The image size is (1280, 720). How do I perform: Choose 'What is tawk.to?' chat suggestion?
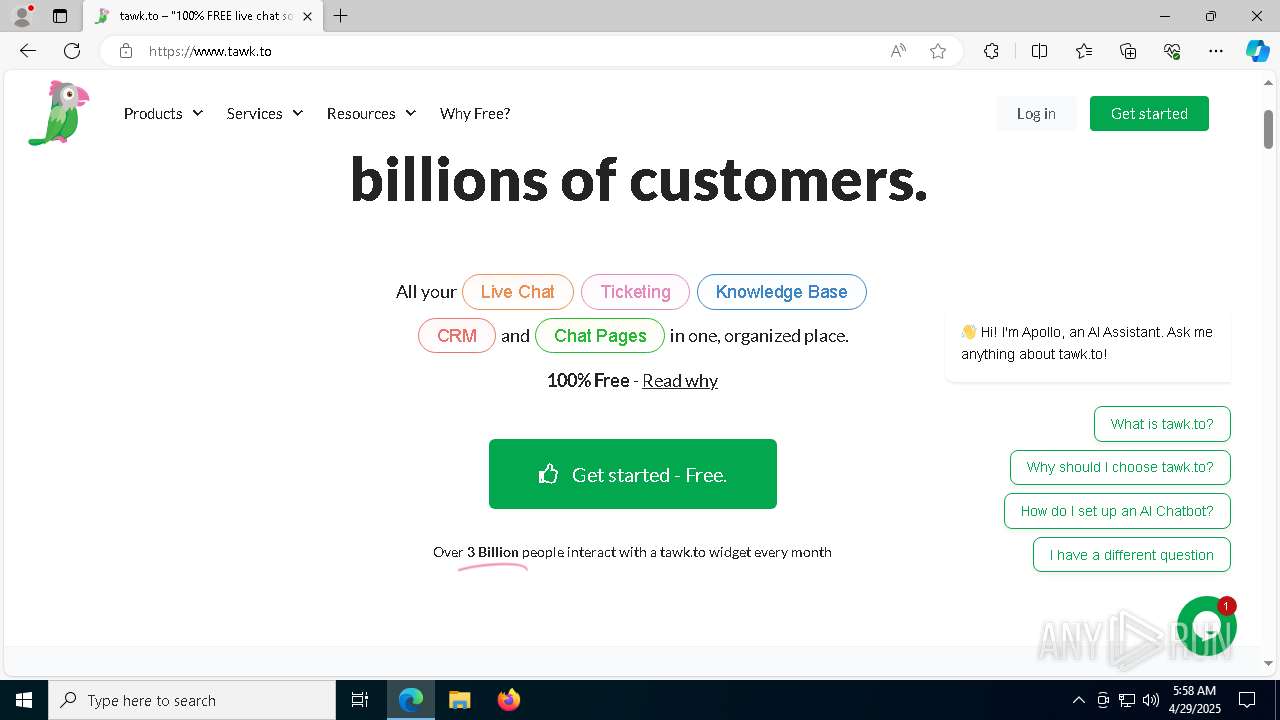1162,424
